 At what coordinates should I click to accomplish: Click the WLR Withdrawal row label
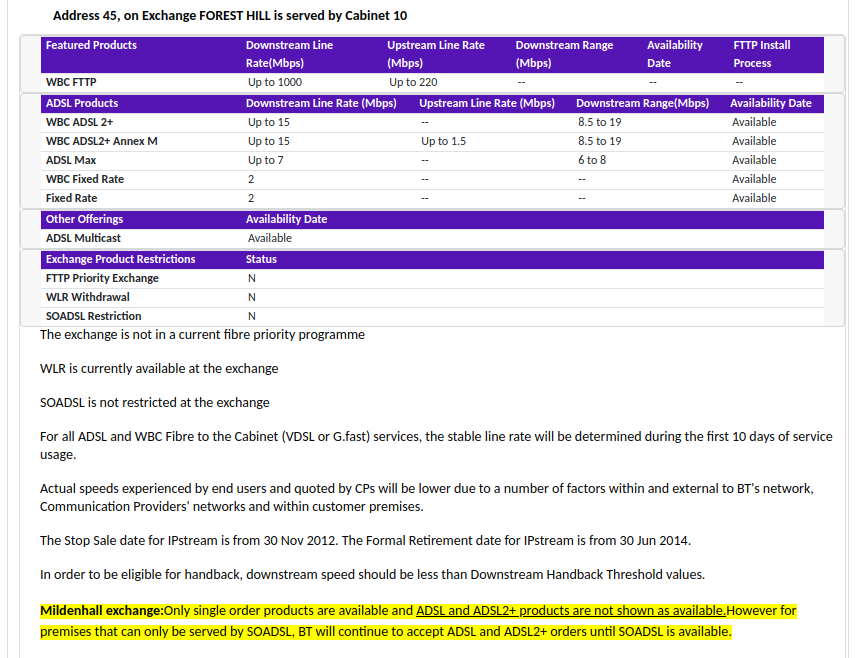tap(87, 297)
